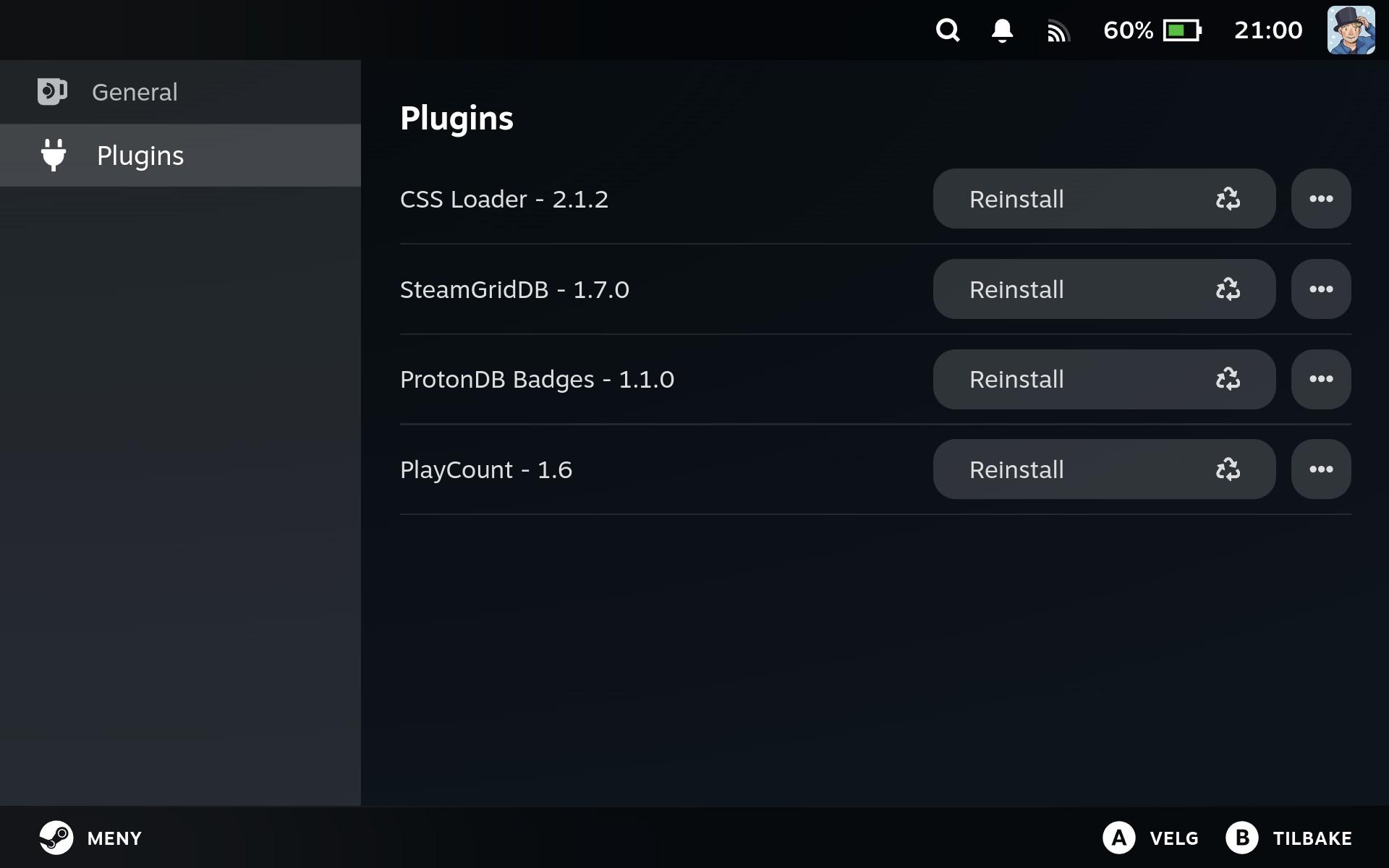The width and height of the screenshot is (1389, 868).
Task: Click the clock showing 21:00
Action: (x=1267, y=30)
